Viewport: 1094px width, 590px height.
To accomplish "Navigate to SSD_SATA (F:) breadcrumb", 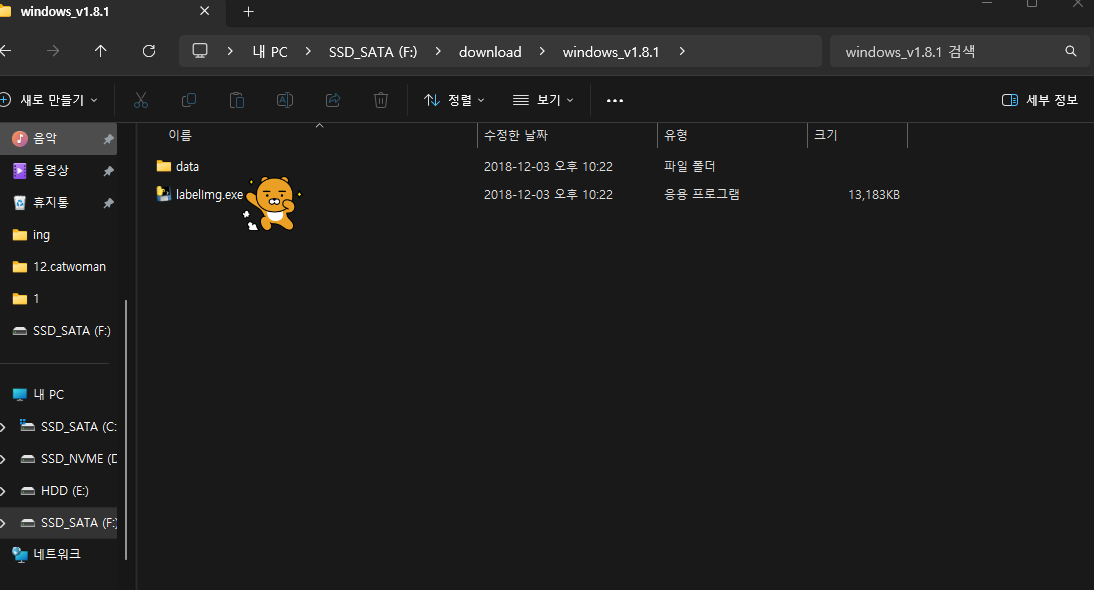I will pos(373,52).
